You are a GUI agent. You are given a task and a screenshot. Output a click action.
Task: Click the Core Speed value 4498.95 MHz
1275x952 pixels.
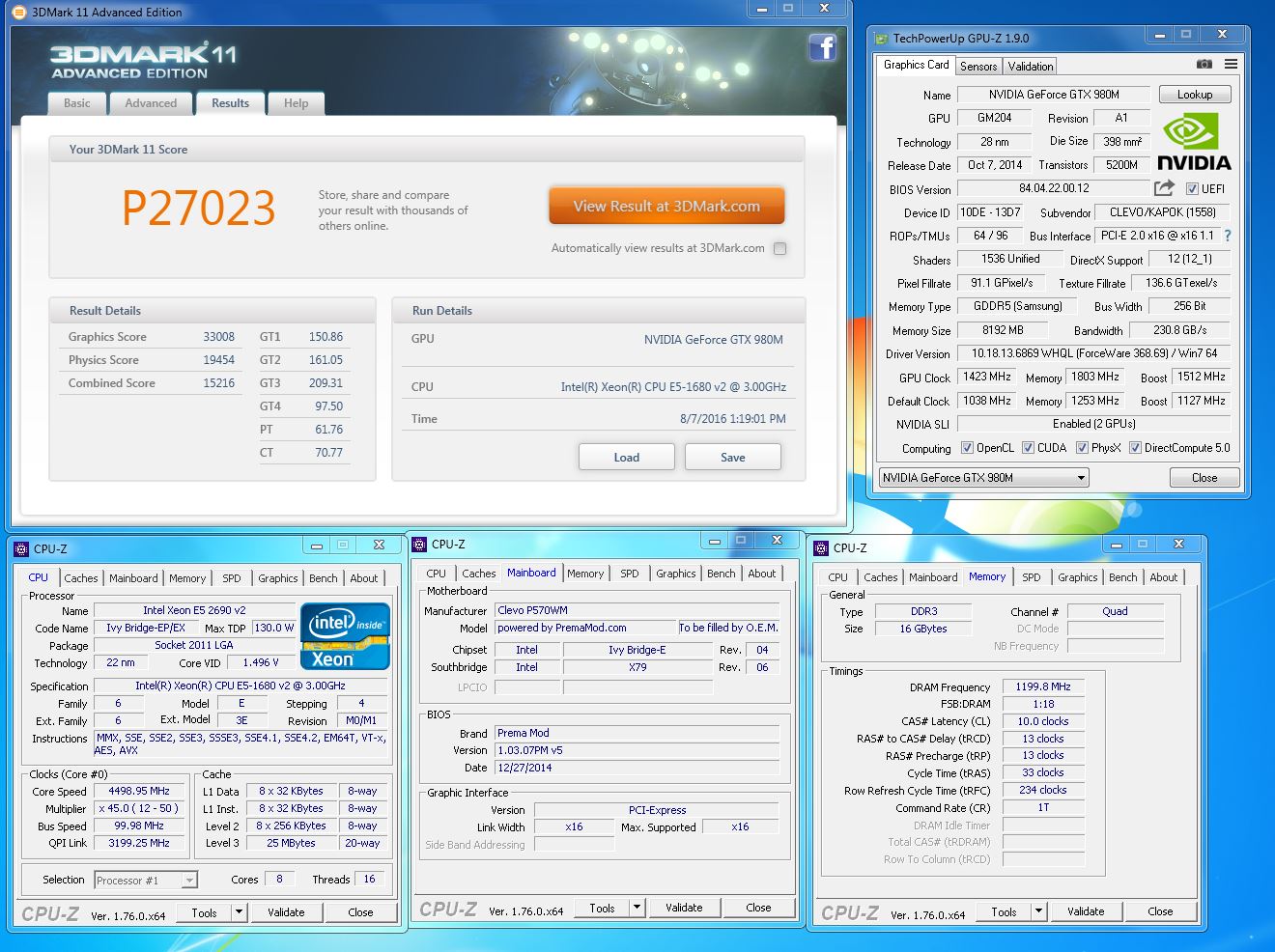coord(139,791)
